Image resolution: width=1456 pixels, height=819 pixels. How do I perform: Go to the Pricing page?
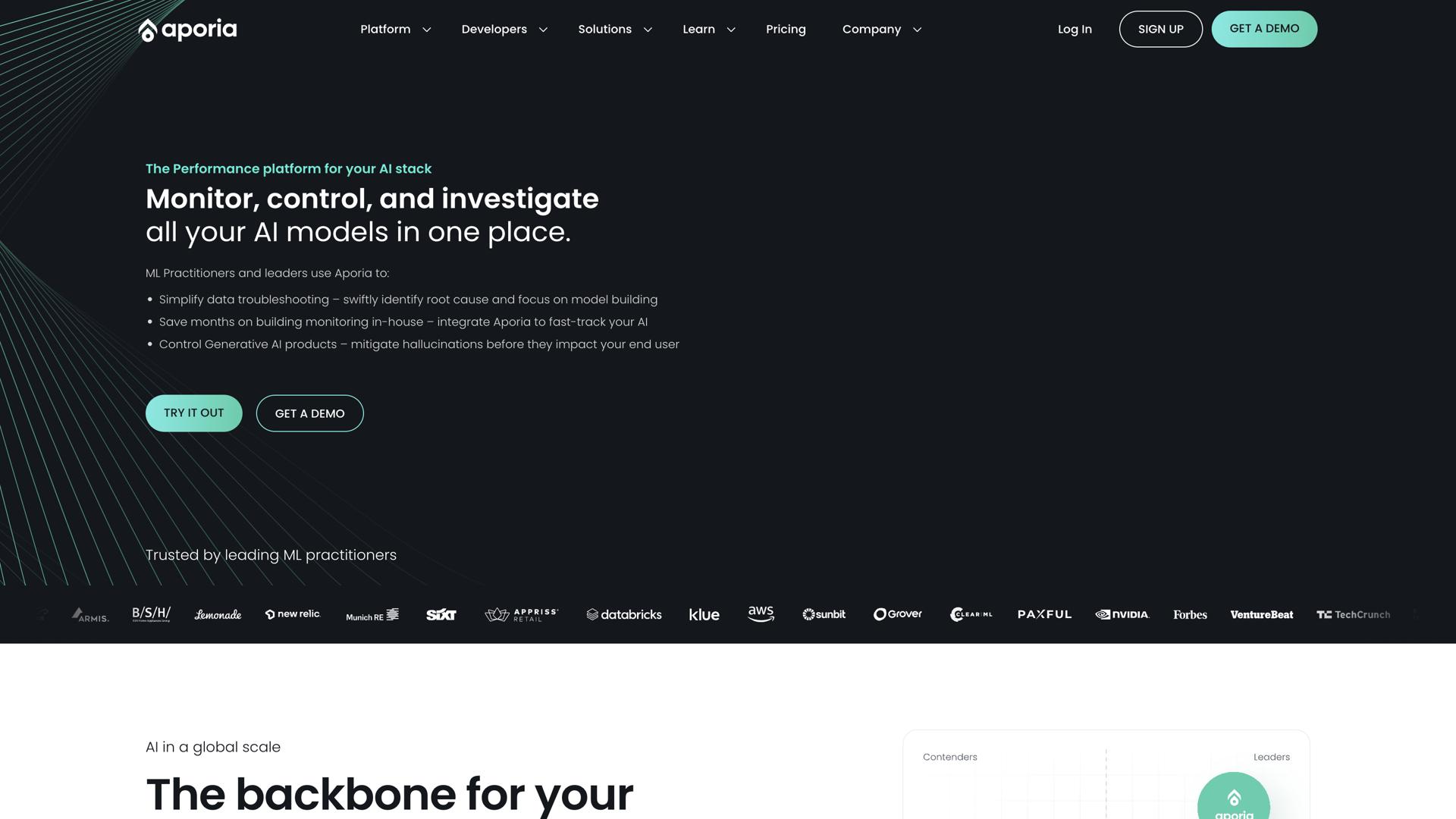[786, 30]
